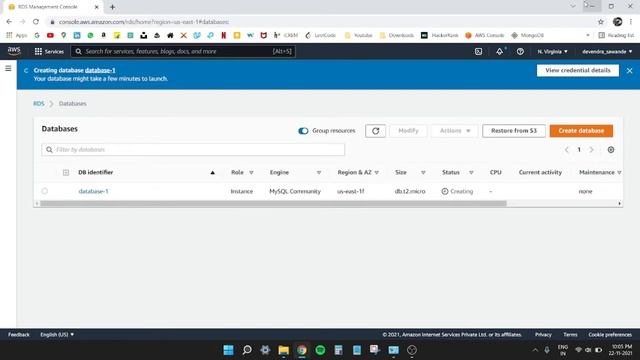
Task: Show more bookmarks overflow arrow
Action: tap(588, 36)
